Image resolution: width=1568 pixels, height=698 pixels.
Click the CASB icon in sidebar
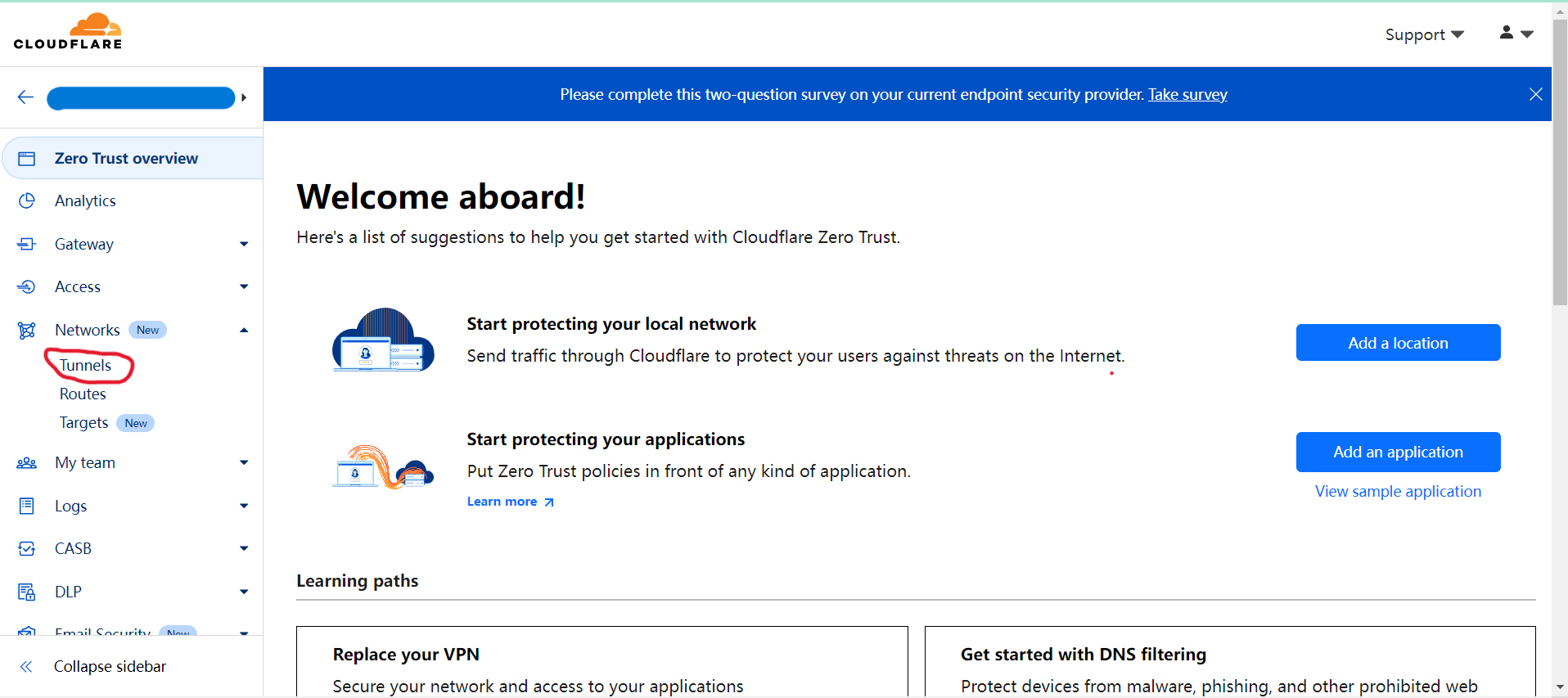coord(27,548)
